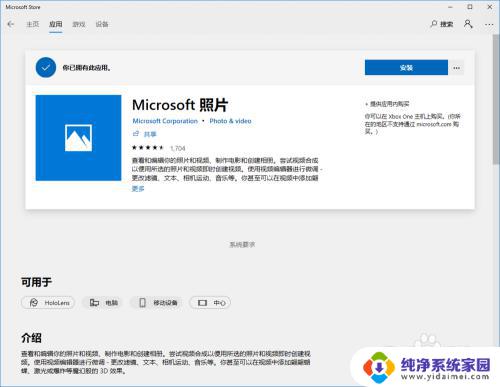Click the HoloLens headset icon
This screenshot has width=500, height=387.
coord(34,303)
